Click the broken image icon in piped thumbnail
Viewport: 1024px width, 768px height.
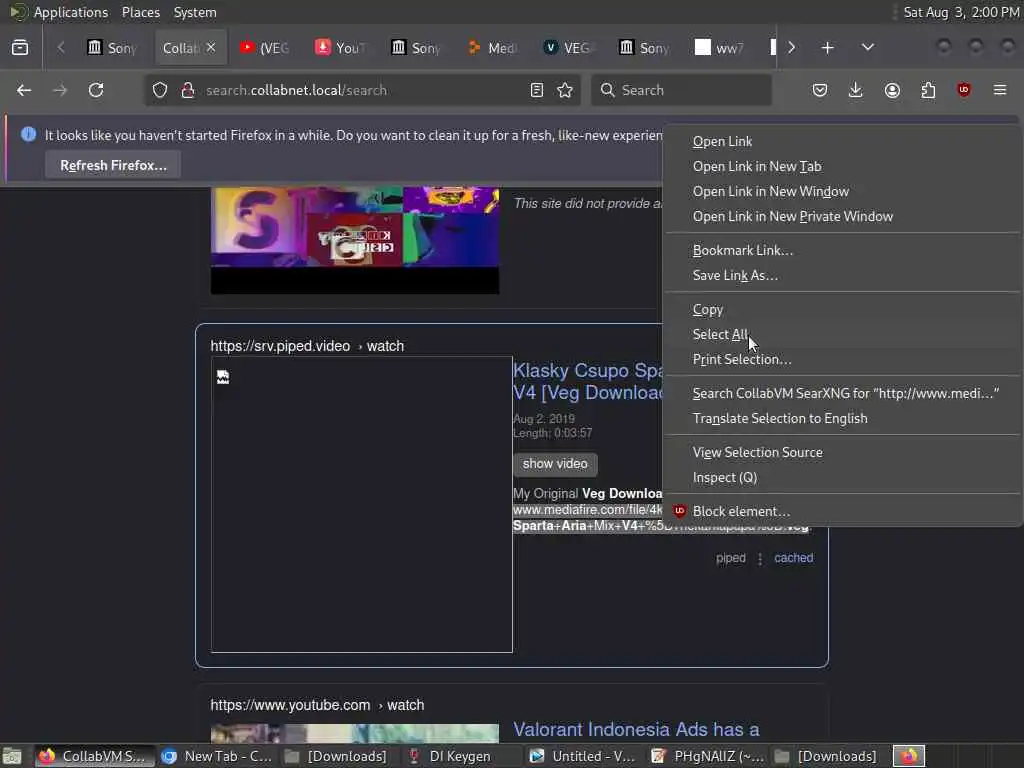(x=223, y=377)
